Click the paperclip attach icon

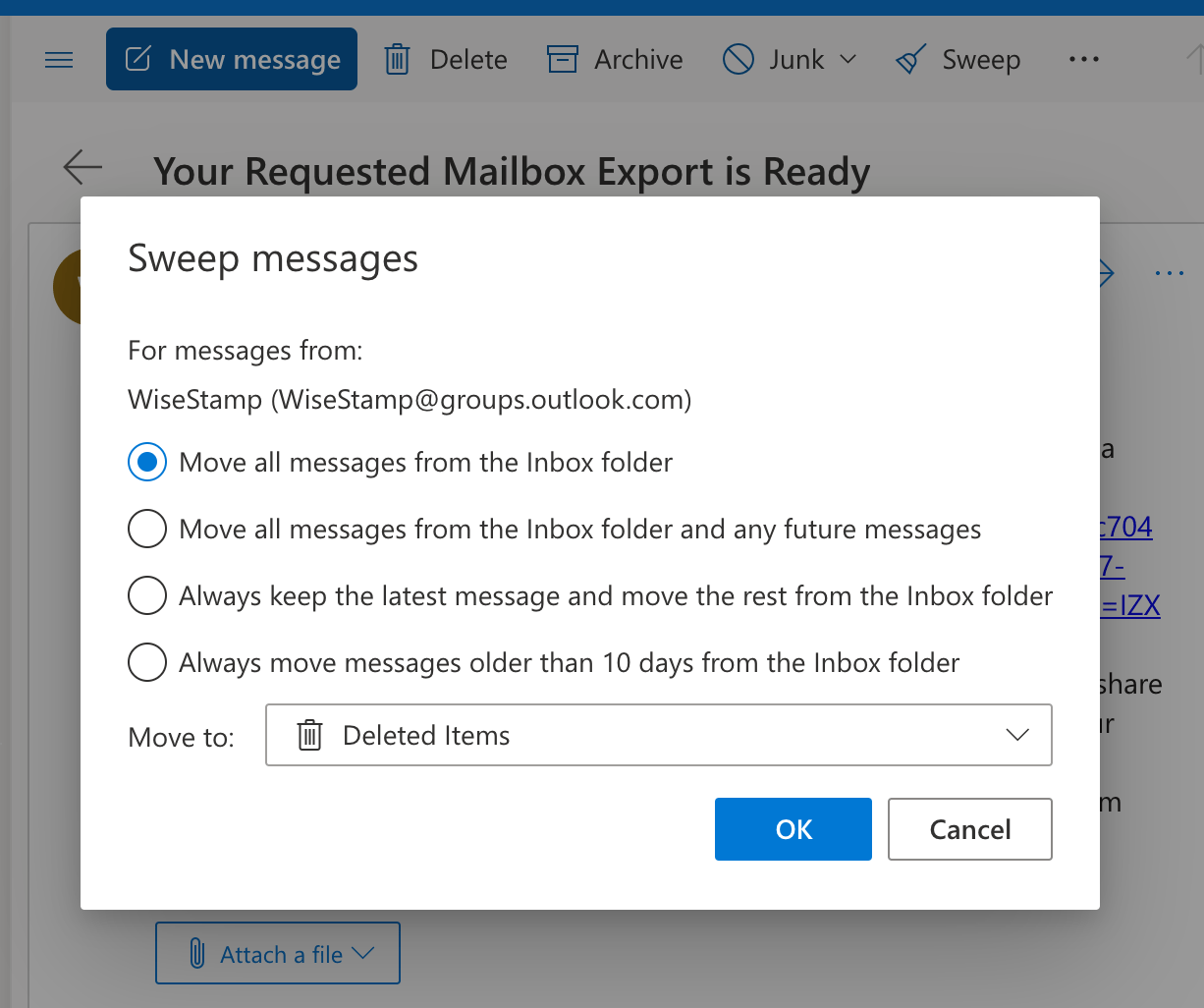click(196, 954)
